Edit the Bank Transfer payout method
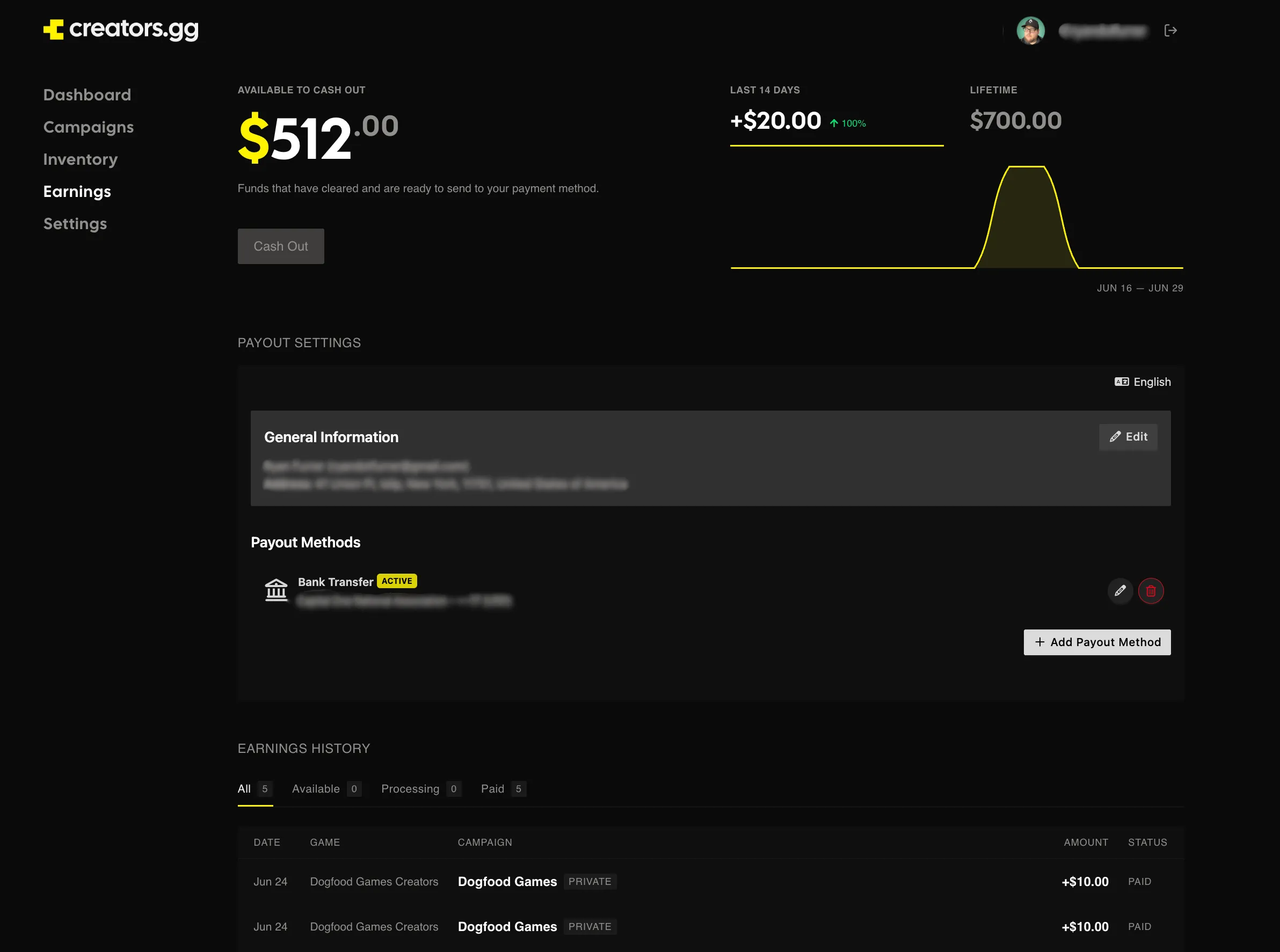The width and height of the screenshot is (1280, 952). pos(1121,591)
